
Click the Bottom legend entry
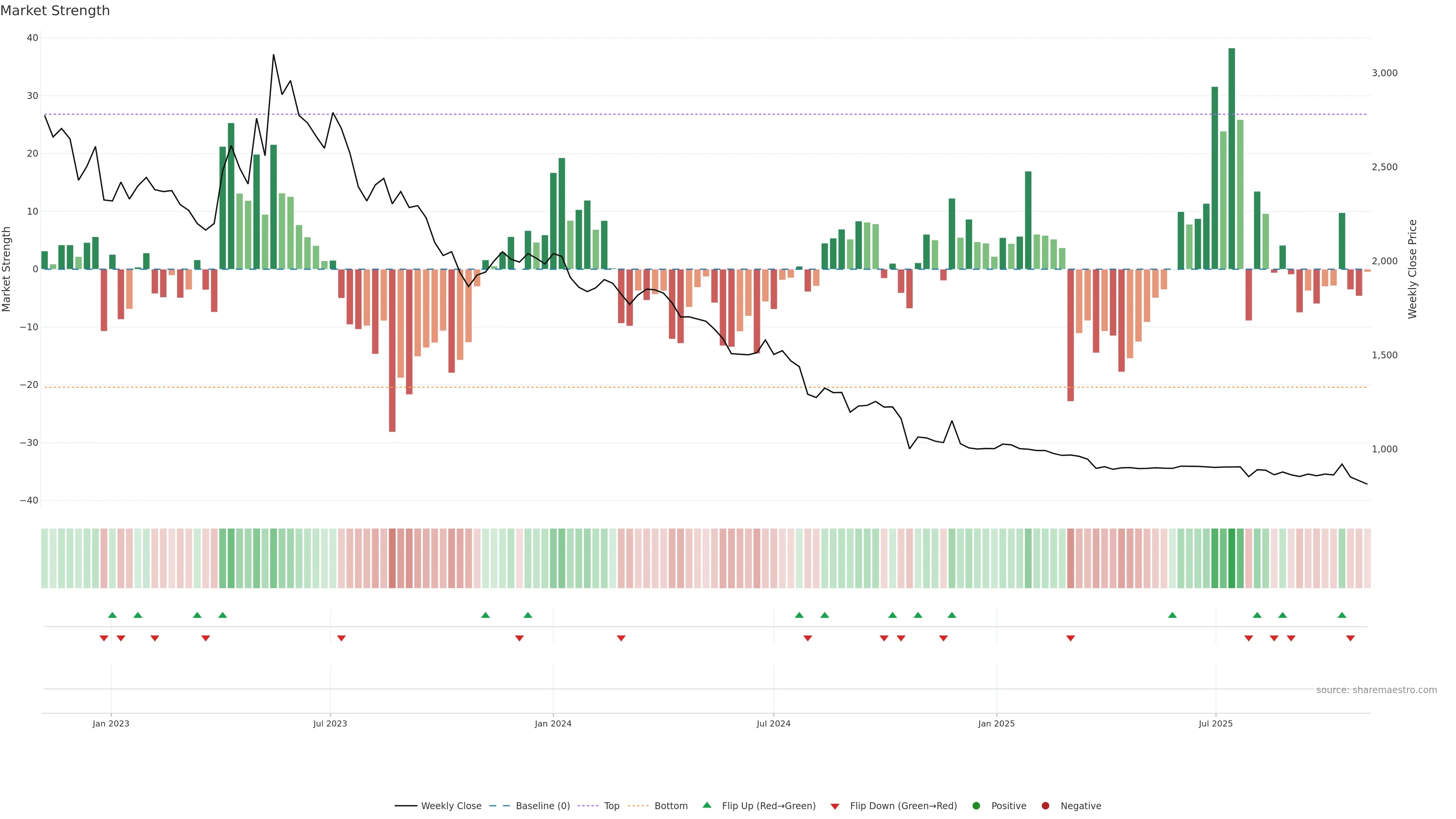click(670, 806)
